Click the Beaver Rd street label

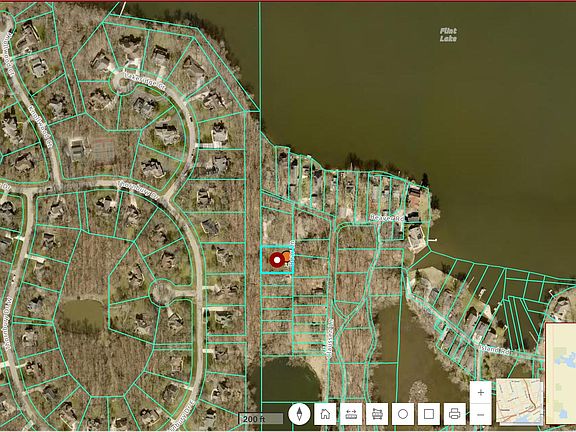[x=386, y=218]
